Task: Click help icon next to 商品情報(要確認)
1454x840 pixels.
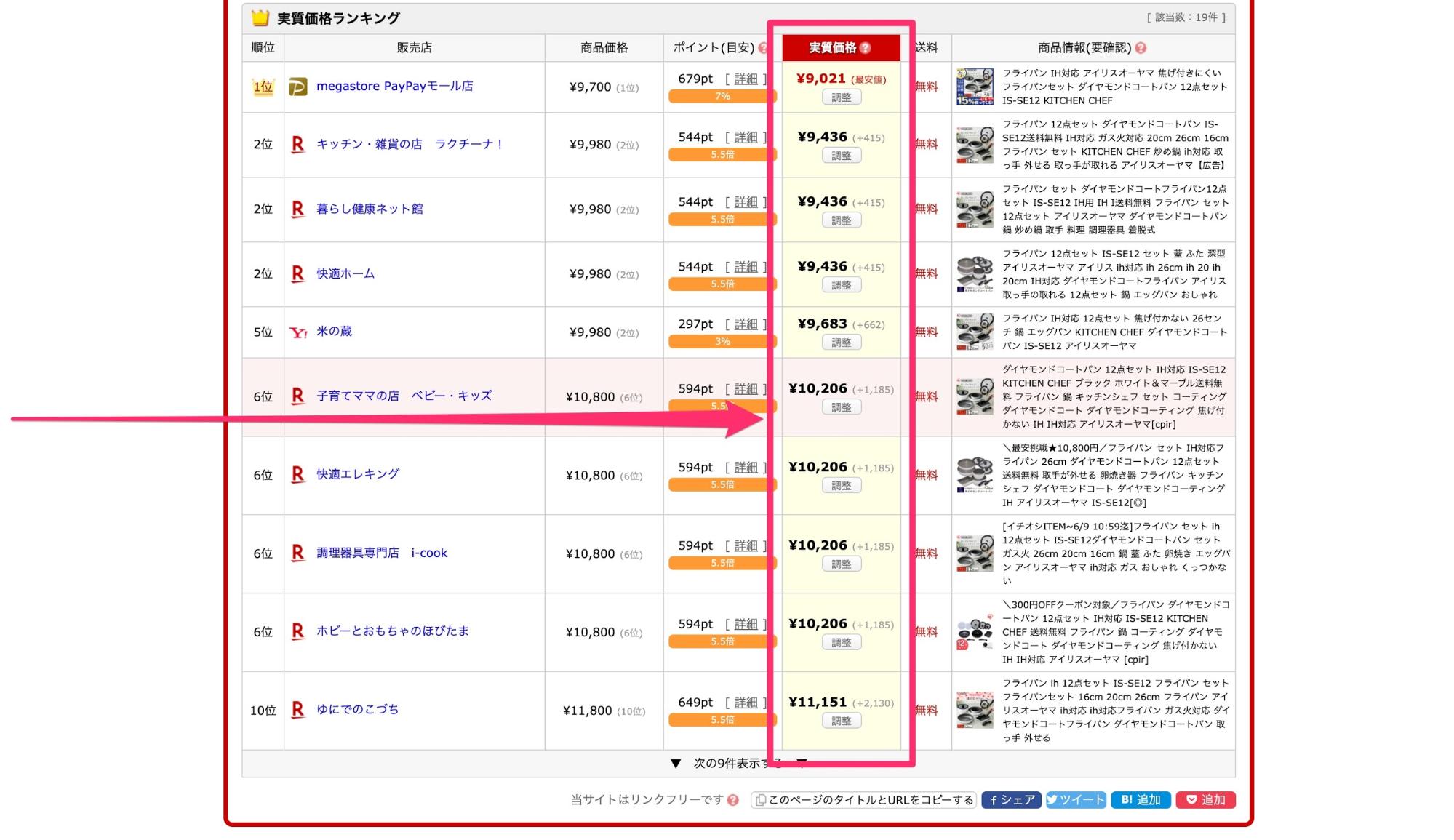Action: point(1141,48)
